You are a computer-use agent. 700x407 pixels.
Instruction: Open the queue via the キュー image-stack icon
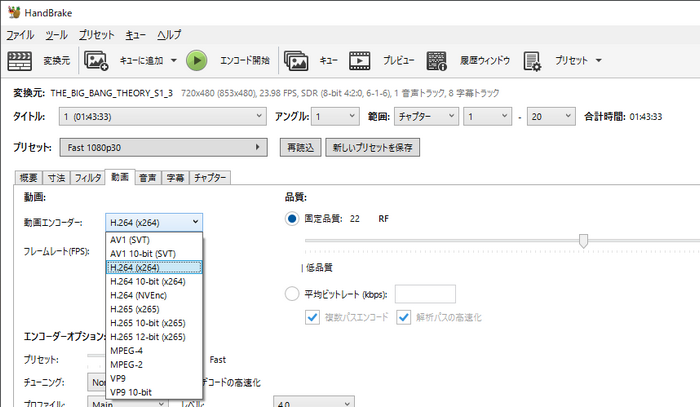pyautogui.click(x=296, y=61)
